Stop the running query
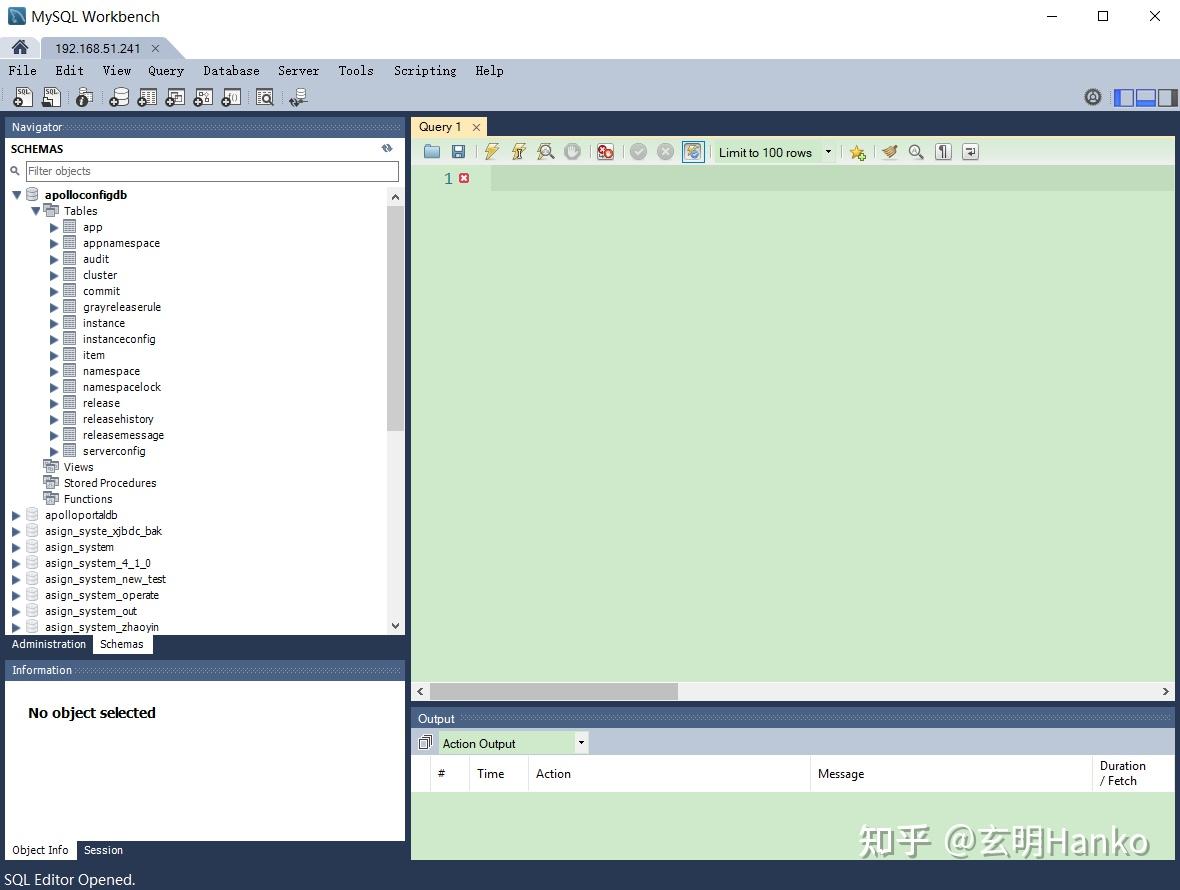Screen dimensions: 1180x890 coord(573,152)
